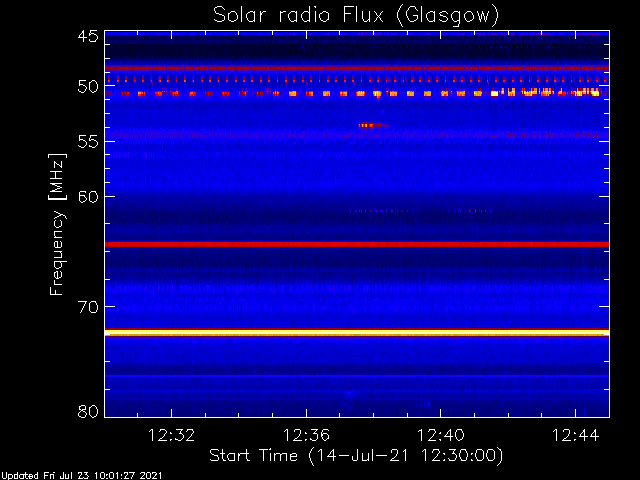The width and height of the screenshot is (640, 480).
Task: Click the '80' frequency tick label
Action: pyautogui.click(x=88, y=411)
